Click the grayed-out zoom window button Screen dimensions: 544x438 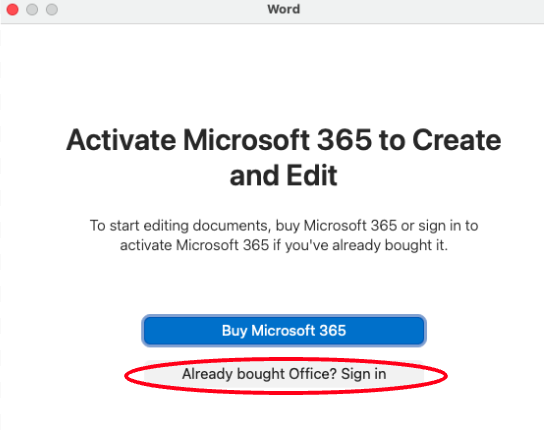(x=52, y=9)
